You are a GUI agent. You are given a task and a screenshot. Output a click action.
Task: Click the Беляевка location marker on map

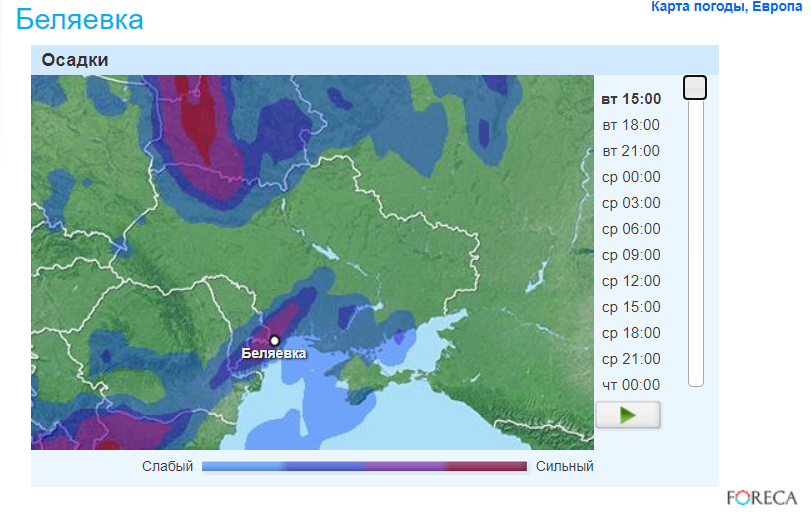(275, 340)
